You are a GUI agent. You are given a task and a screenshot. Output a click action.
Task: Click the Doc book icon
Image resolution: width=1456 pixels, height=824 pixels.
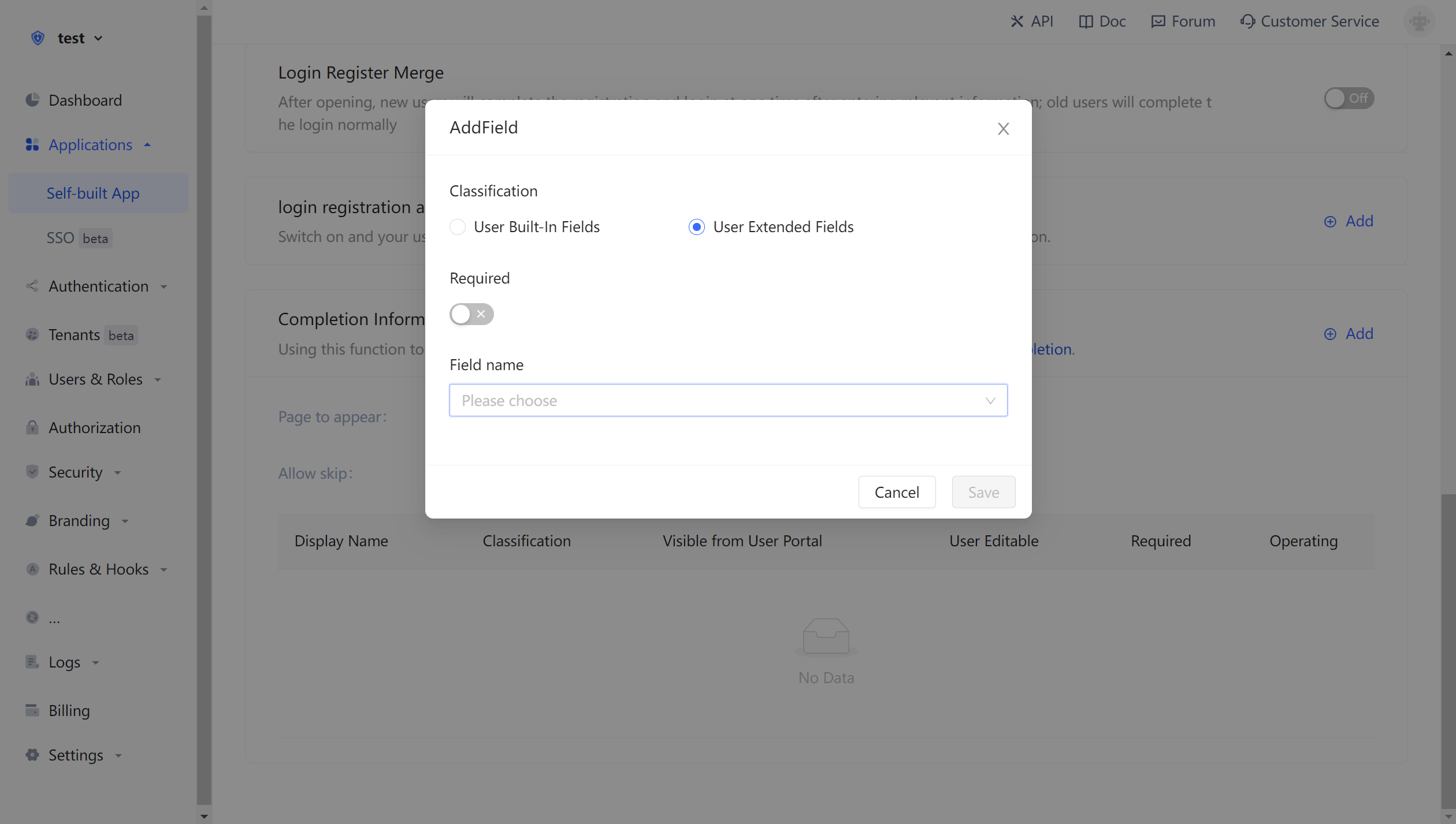coord(1086,22)
